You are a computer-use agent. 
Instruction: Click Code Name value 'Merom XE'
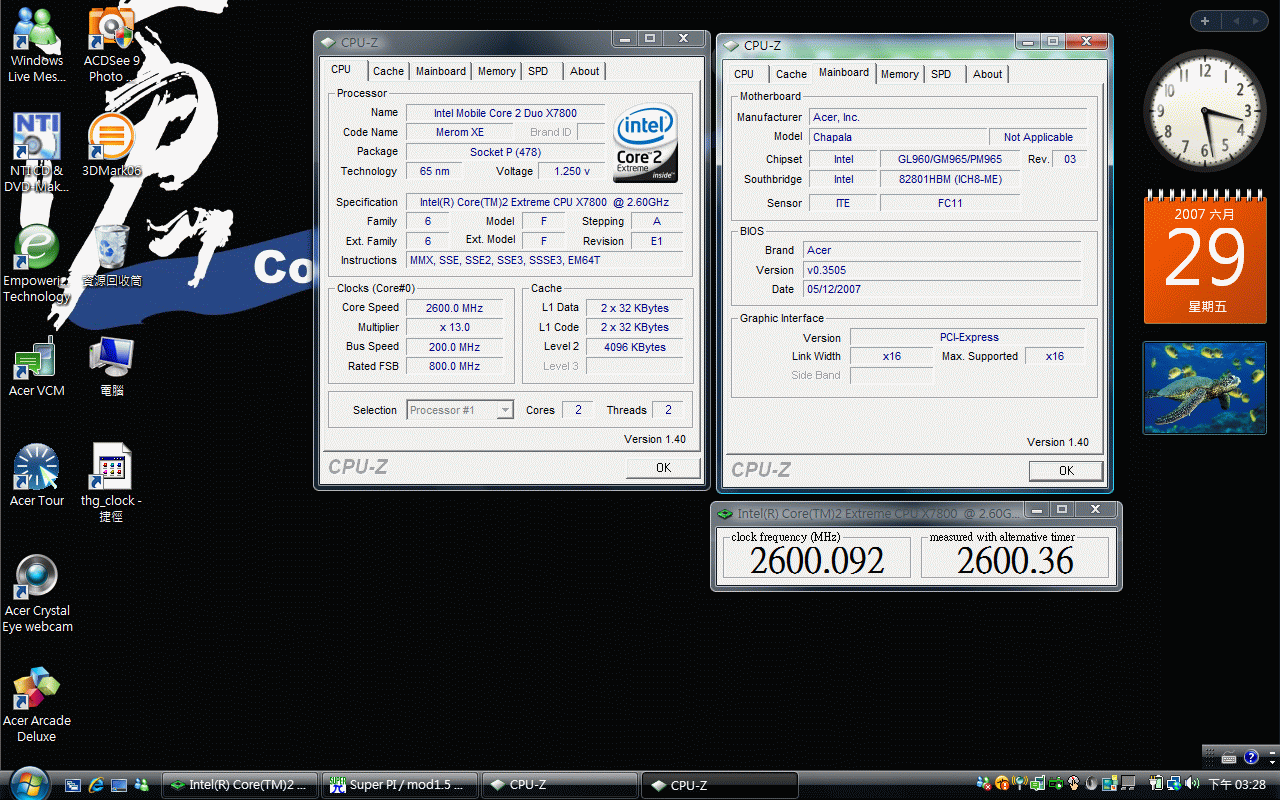[460, 132]
